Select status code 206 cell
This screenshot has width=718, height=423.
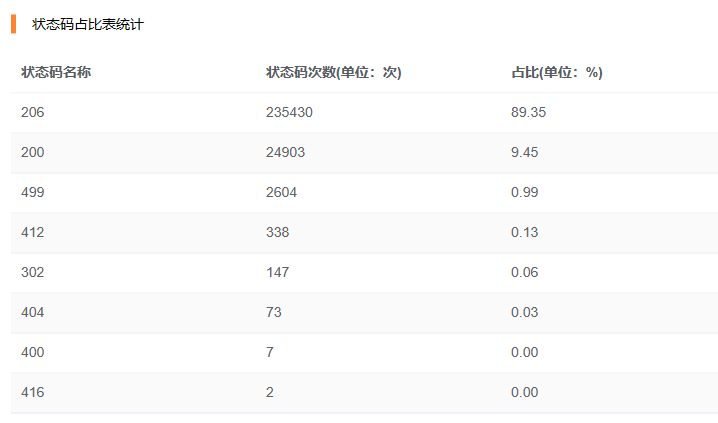(33, 113)
